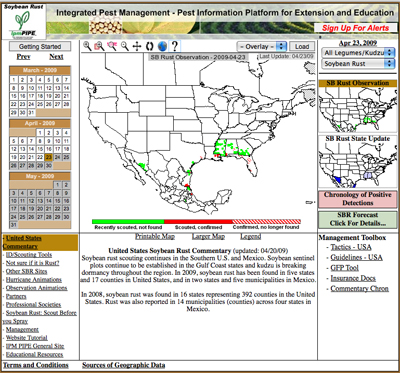Open the Legend link
Viewport: 400px width, 373px height.
[x=251, y=237]
